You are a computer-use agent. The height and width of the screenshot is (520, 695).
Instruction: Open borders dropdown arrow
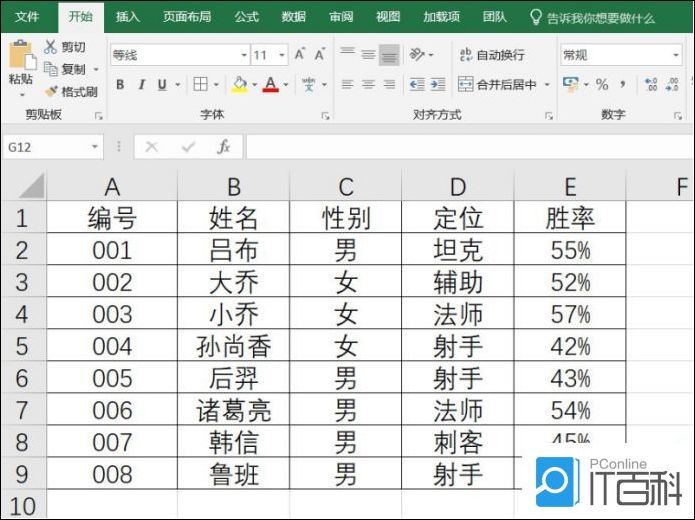click(216, 84)
